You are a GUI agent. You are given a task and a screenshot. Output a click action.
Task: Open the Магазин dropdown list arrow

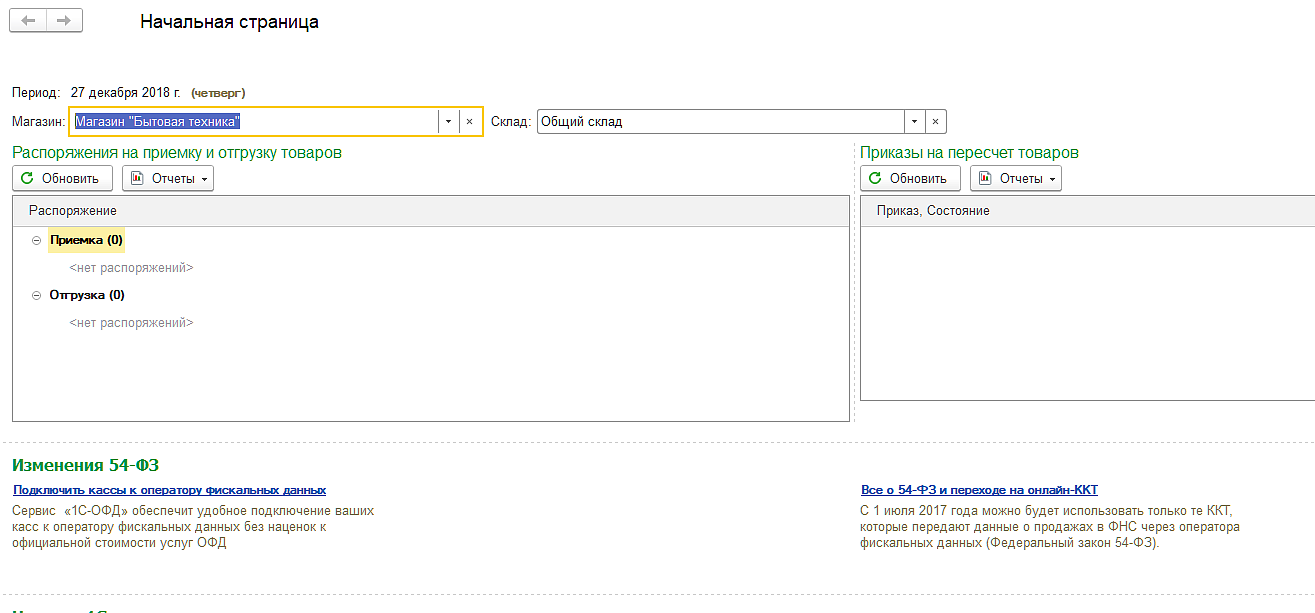[449, 122]
